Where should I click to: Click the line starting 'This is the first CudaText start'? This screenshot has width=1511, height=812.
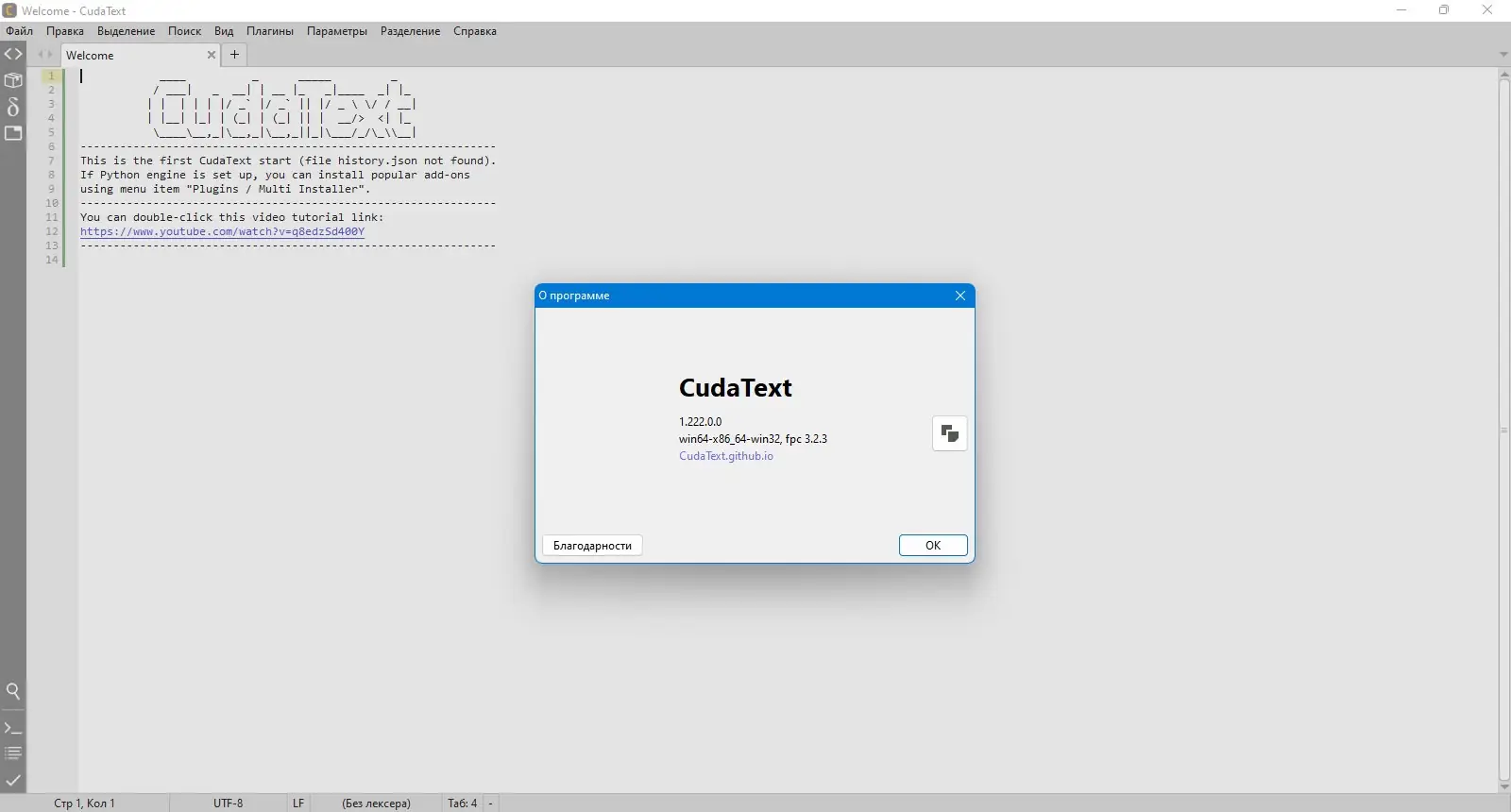[x=288, y=161]
